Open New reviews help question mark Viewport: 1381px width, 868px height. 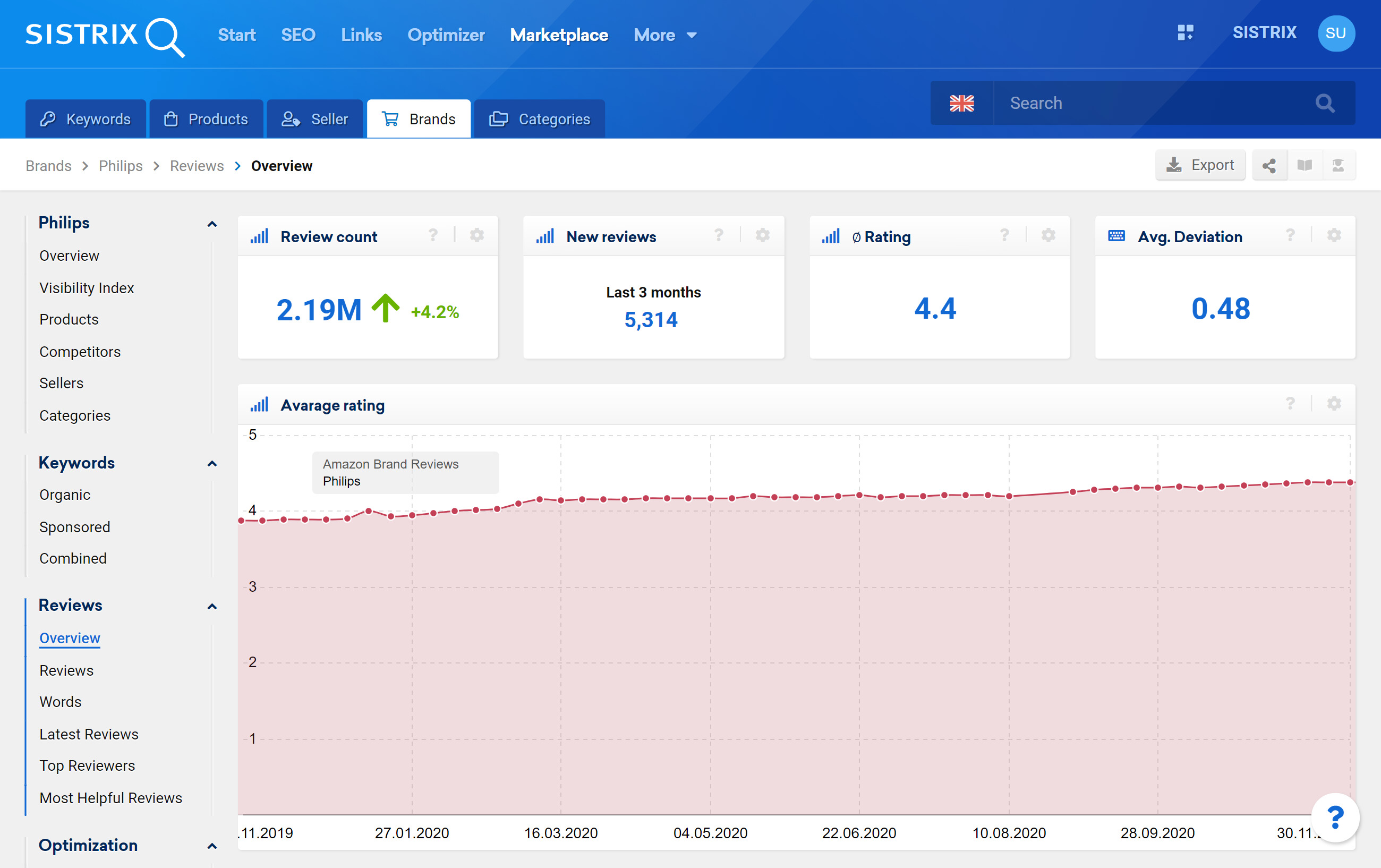[719, 235]
